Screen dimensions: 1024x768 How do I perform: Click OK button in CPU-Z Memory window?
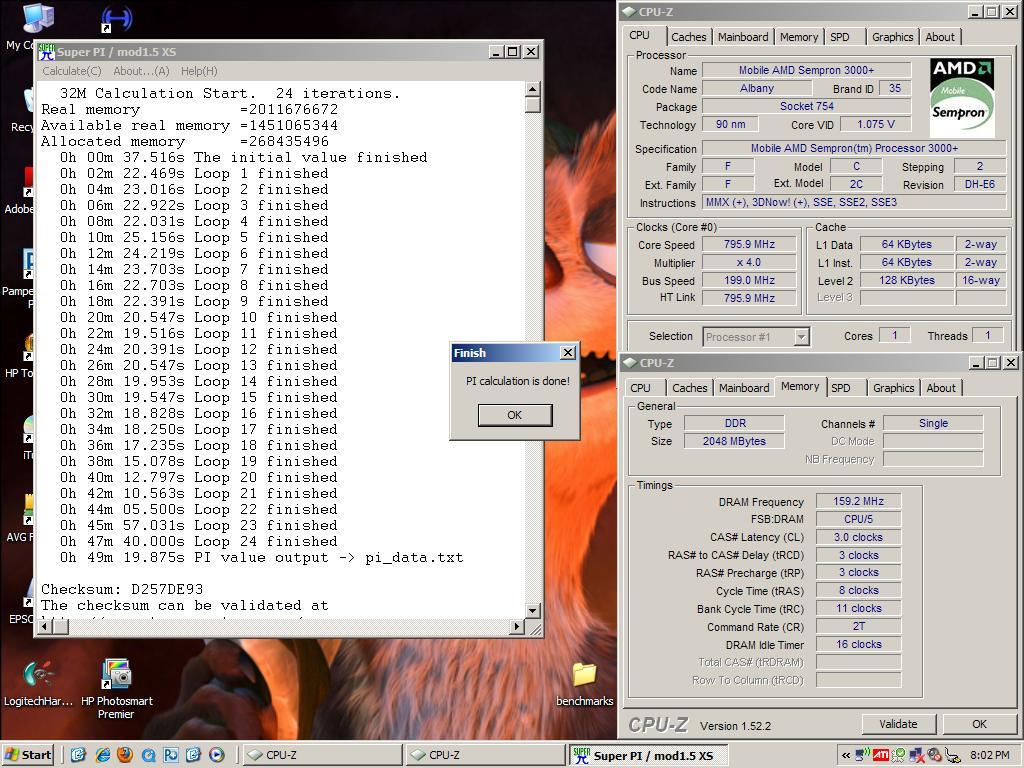coord(979,724)
